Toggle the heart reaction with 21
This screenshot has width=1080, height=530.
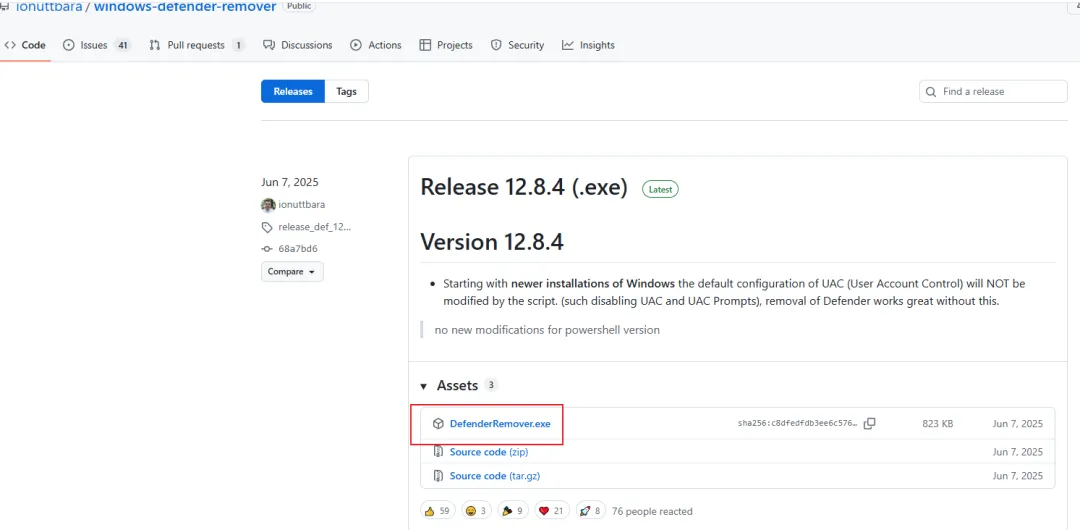tap(552, 511)
